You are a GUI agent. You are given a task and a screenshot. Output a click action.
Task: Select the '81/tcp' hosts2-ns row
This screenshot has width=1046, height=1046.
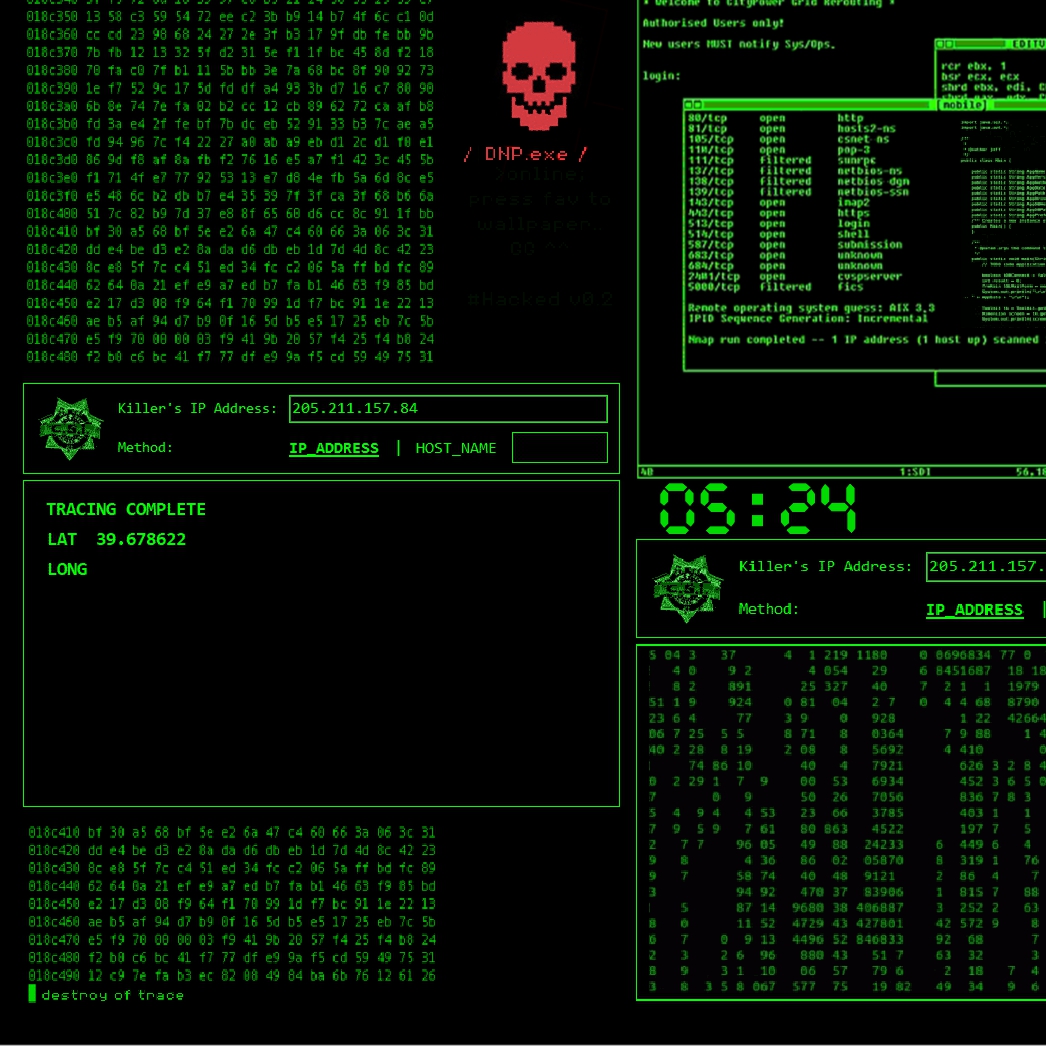pos(792,129)
